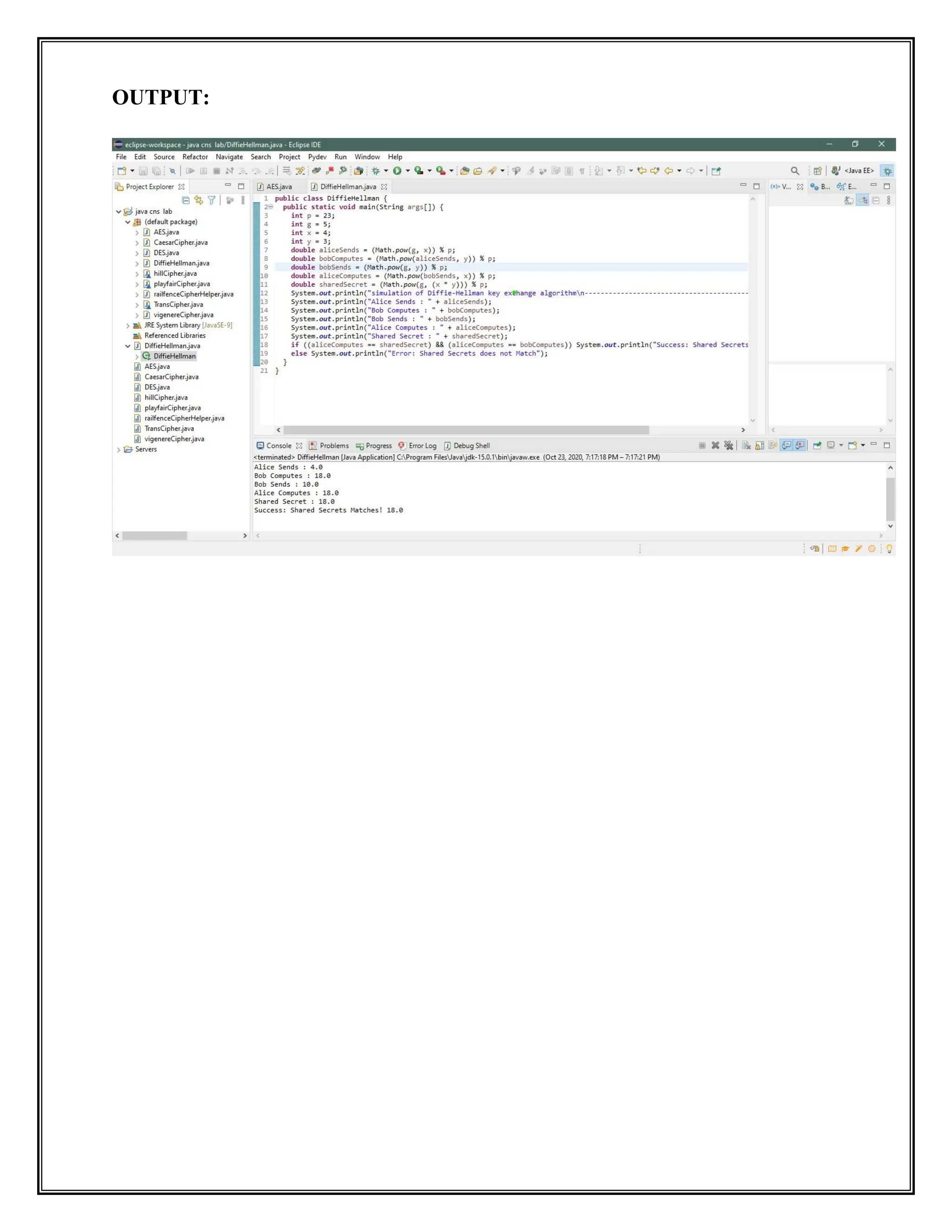Image resolution: width=952 pixels, height=1232 pixels.
Task: Open the Run button dropdown arrow
Action: tap(408, 171)
